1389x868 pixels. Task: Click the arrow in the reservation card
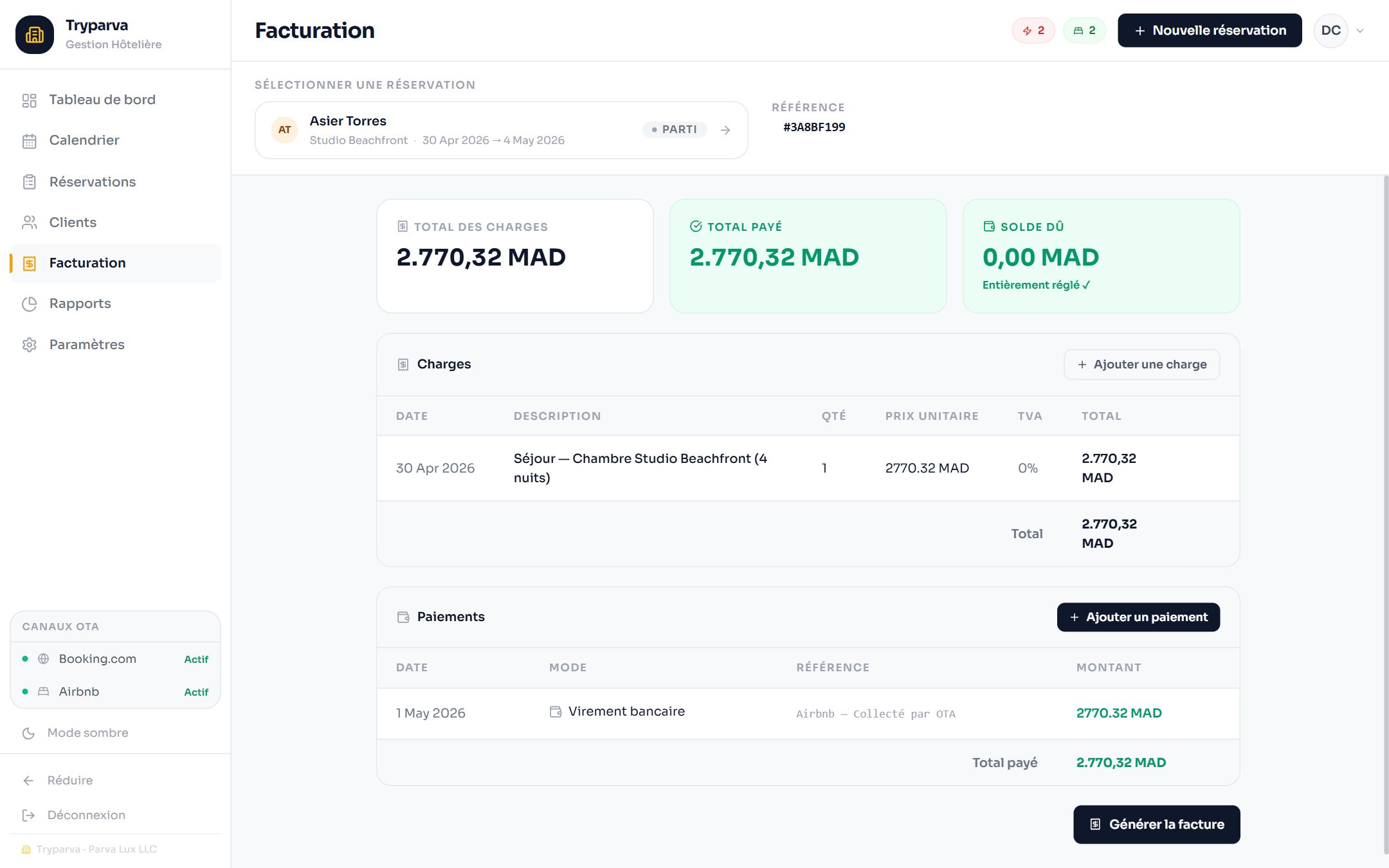coord(725,130)
